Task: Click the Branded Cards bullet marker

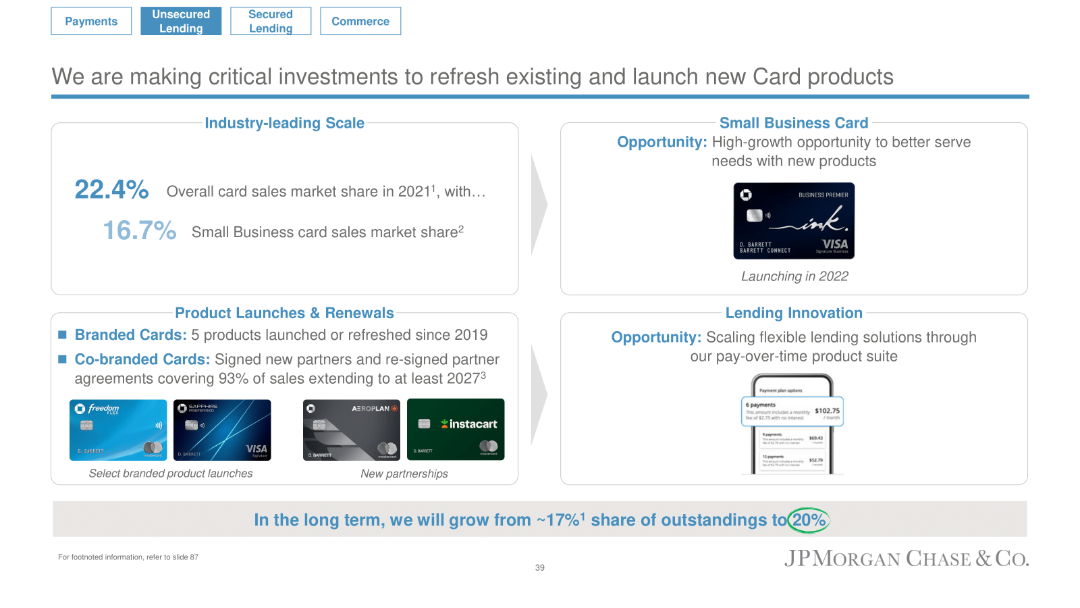Action: coord(64,335)
